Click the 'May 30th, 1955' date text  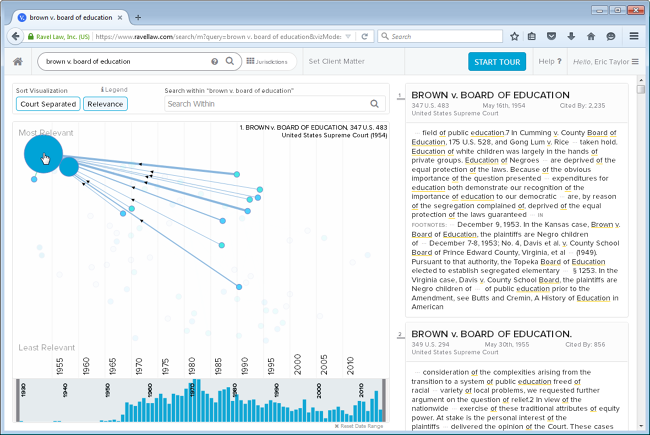pyautogui.click(x=507, y=344)
